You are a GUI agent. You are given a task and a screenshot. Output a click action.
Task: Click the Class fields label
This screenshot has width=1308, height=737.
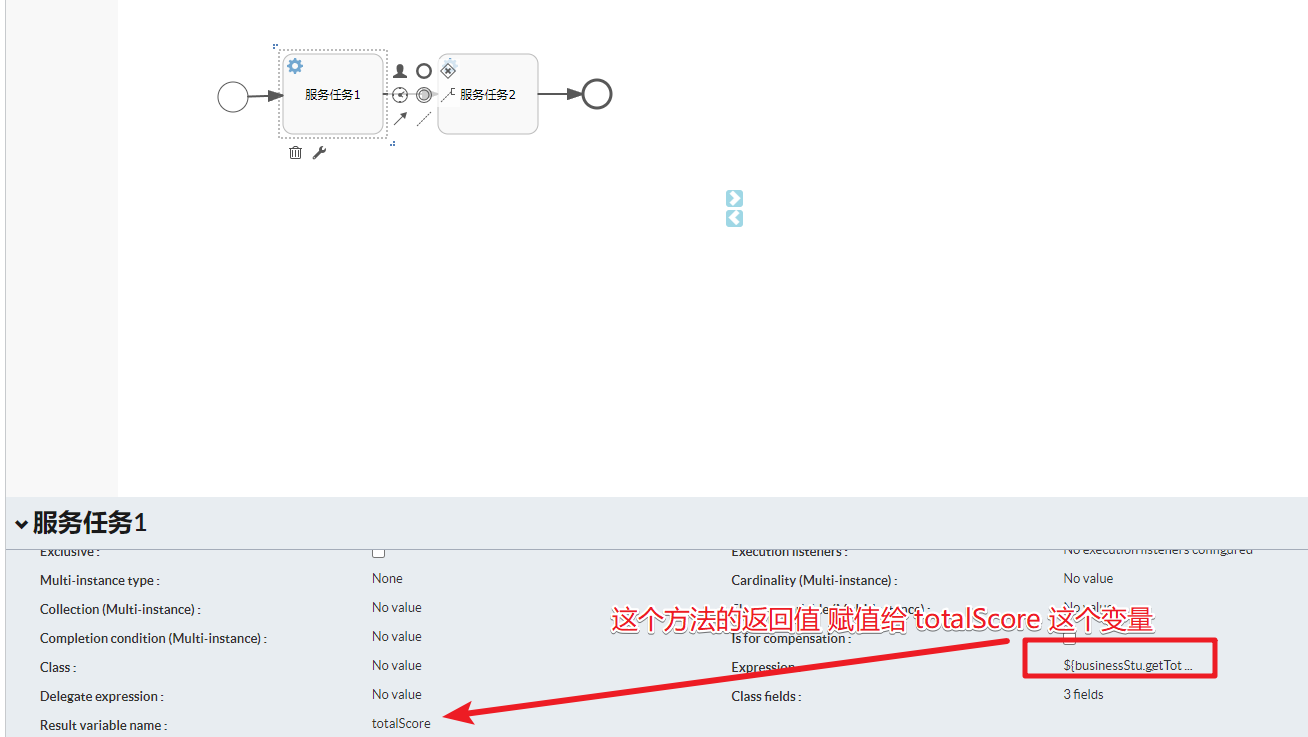[767, 697]
